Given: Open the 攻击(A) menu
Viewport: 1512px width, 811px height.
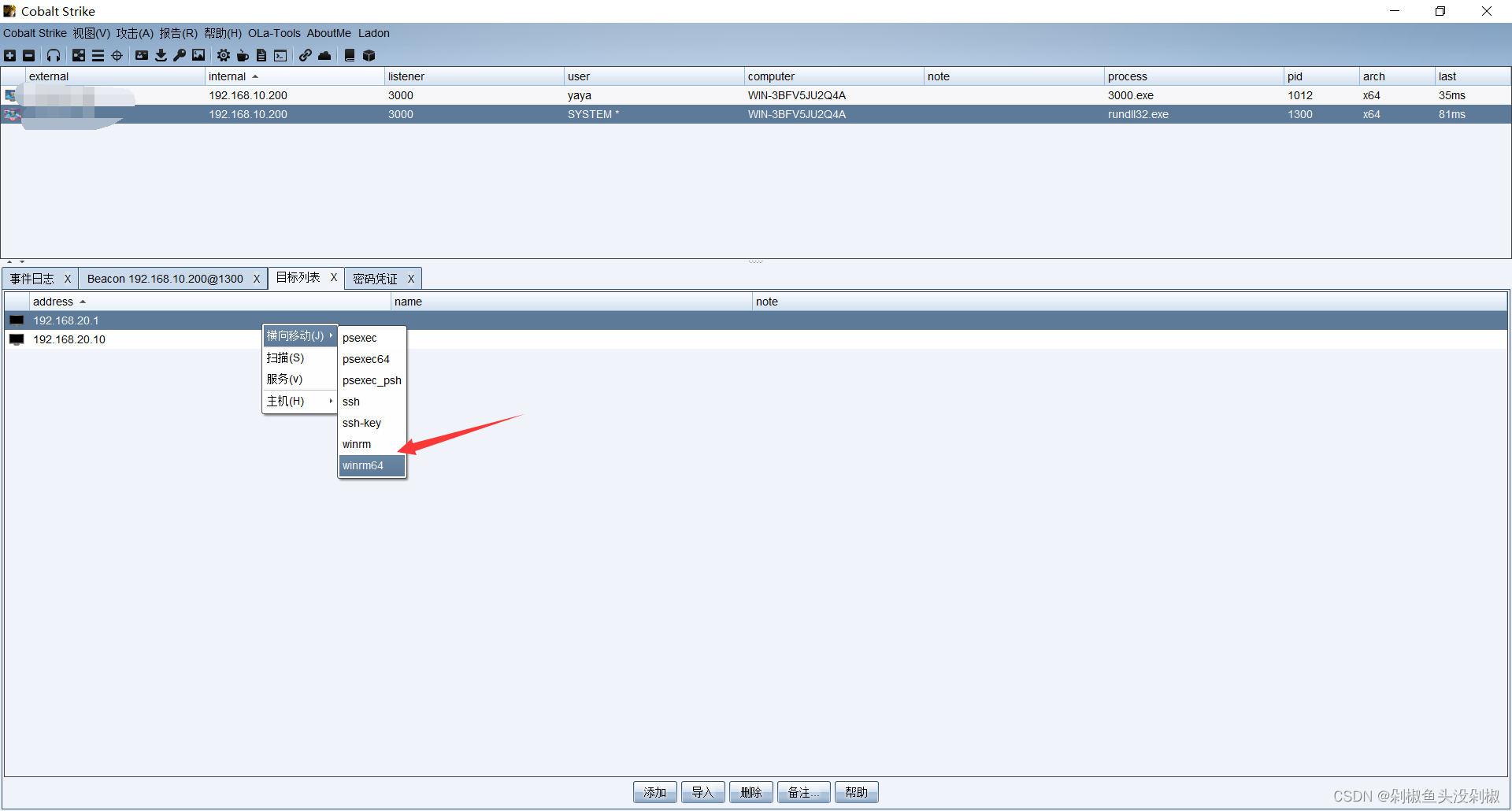Looking at the screenshot, I should click(x=135, y=33).
